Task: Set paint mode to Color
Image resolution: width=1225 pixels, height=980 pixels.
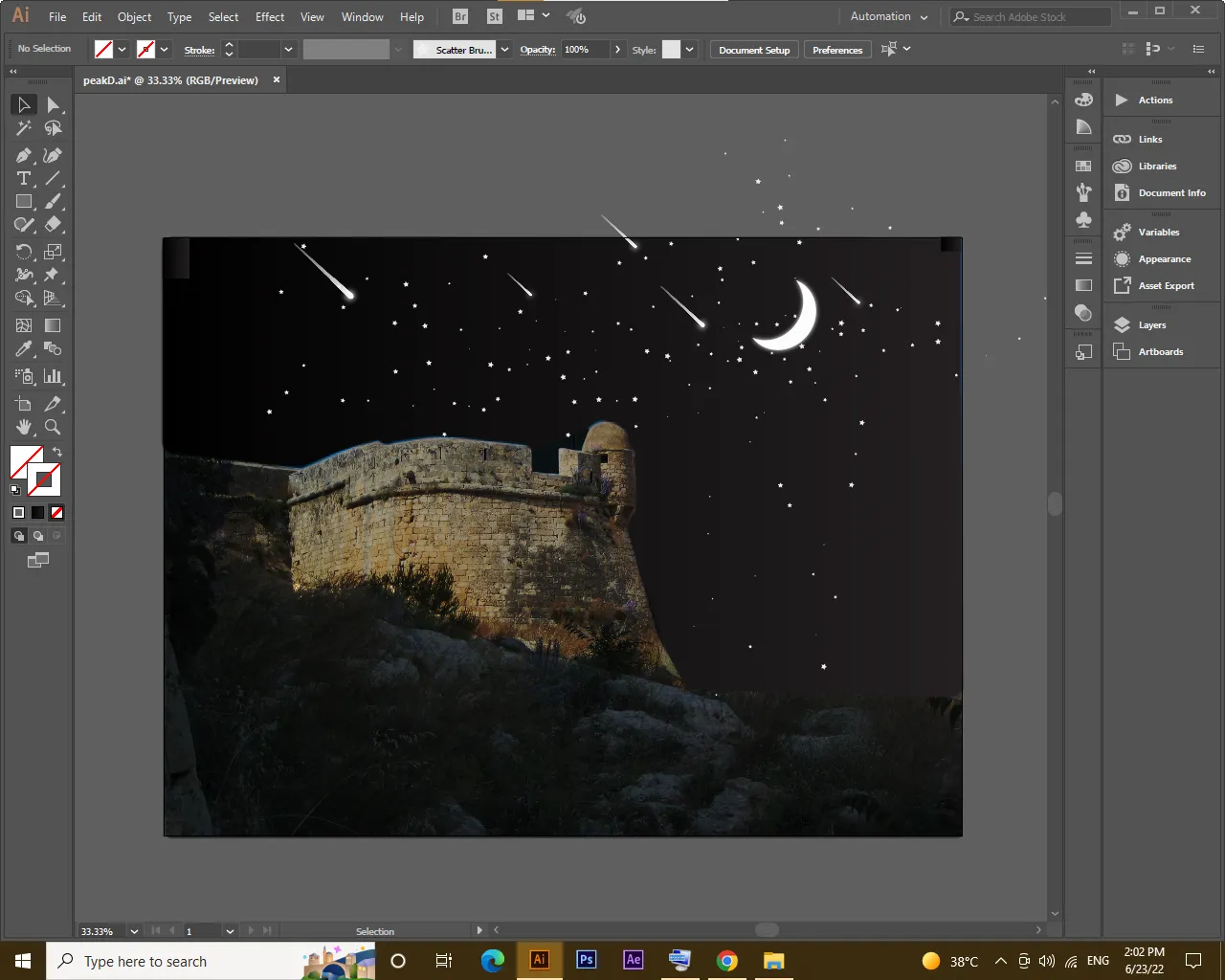Action: pyautogui.click(x=18, y=513)
